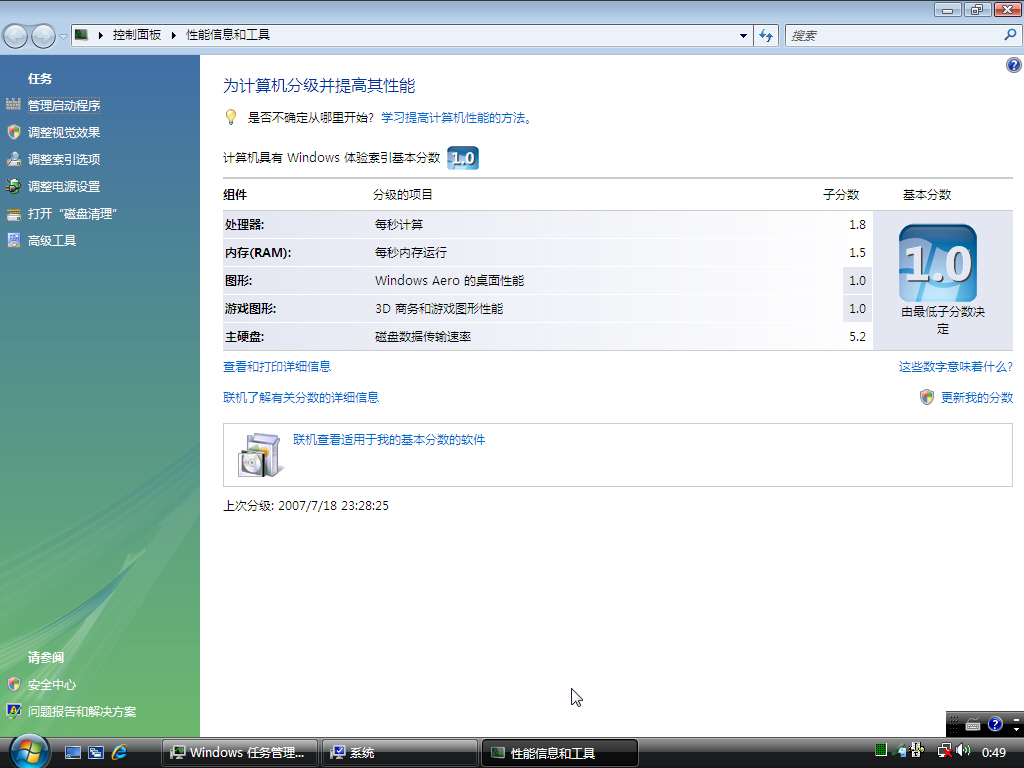This screenshot has width=1024, height=768.
Task: Click the green CPU usage tray icon
Action: pyautogui.click(x=880, y=750)
